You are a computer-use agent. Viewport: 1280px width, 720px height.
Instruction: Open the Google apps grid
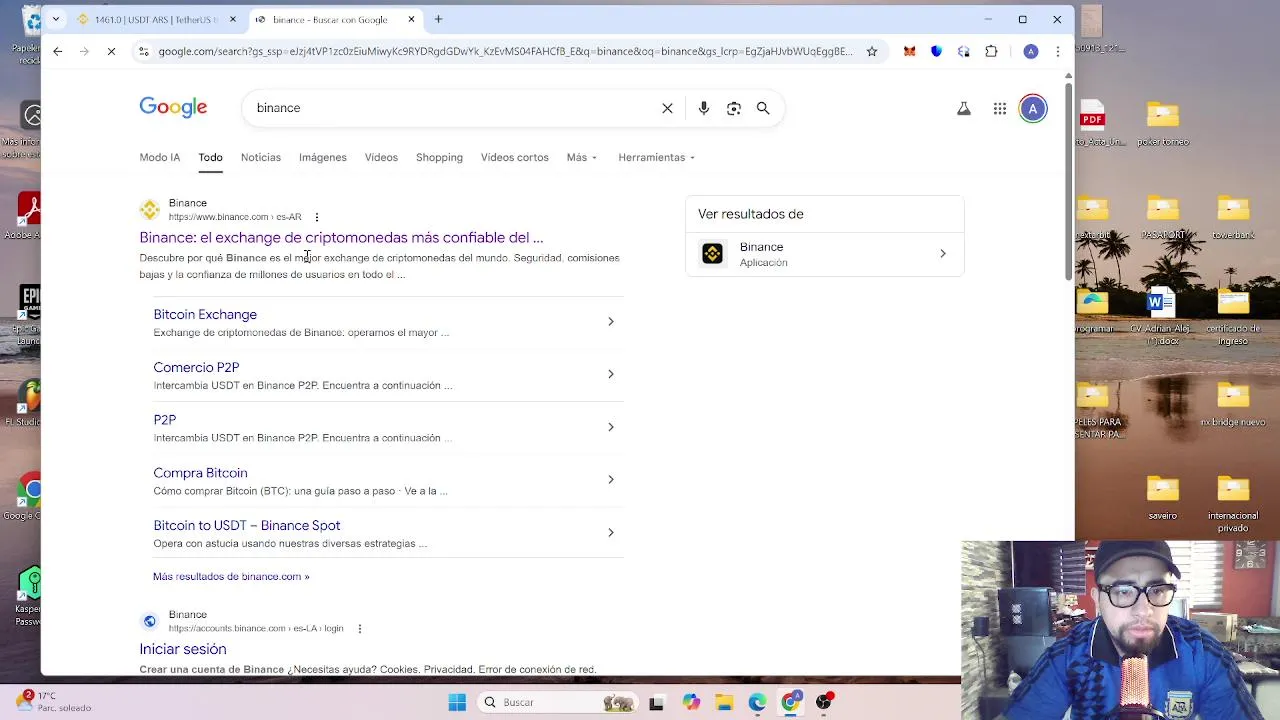(1000, 108)
